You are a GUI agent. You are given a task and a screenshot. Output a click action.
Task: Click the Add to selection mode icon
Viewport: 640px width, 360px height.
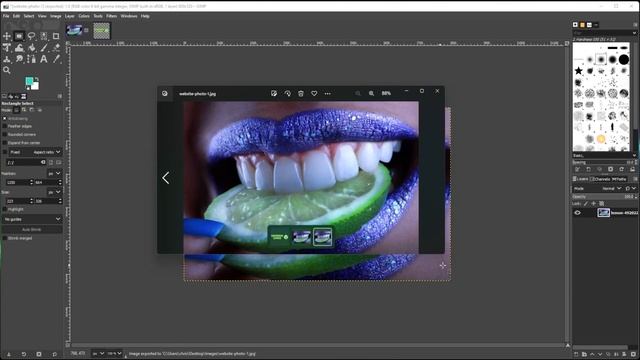[x=24, y=110]
